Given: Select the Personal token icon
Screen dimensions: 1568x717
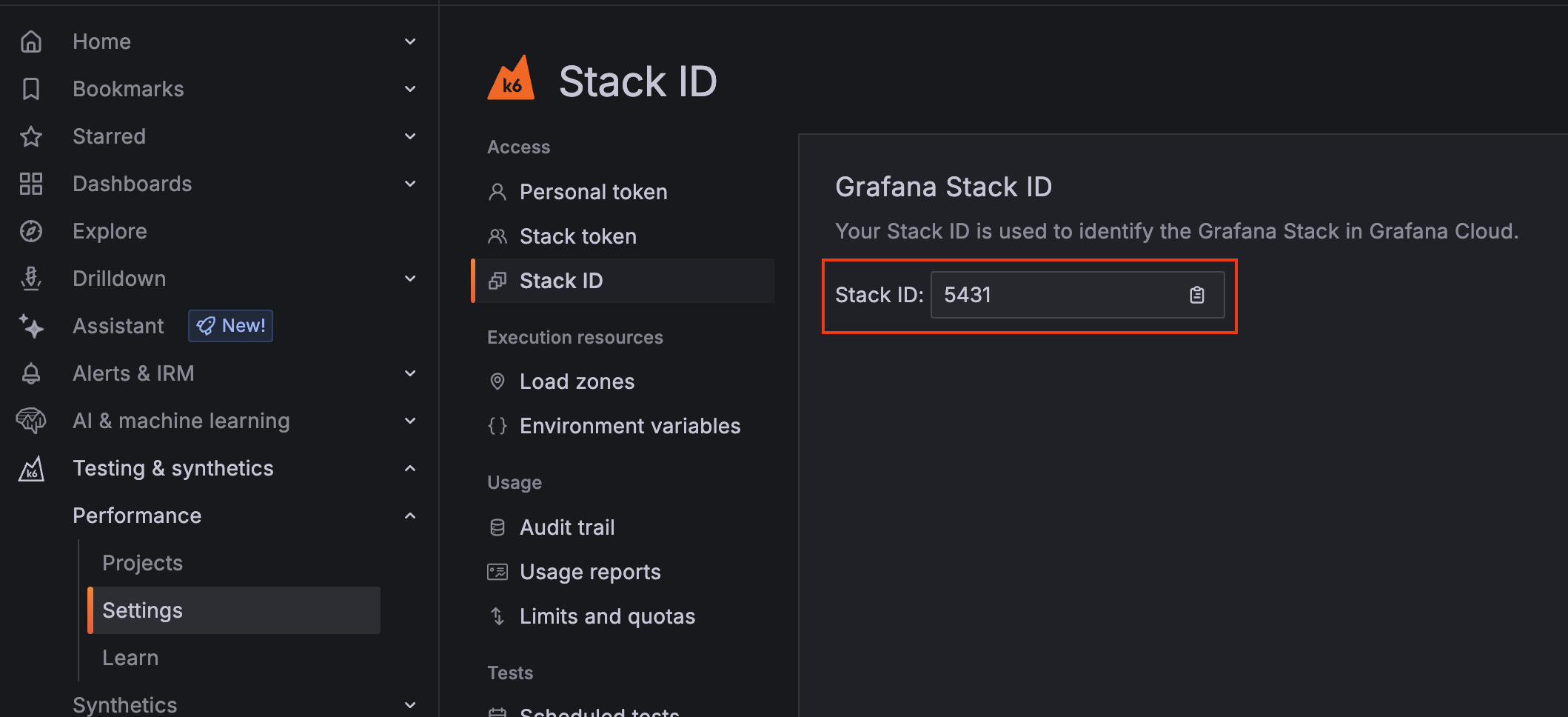Looking at the screenshot, I should [497, 191].
